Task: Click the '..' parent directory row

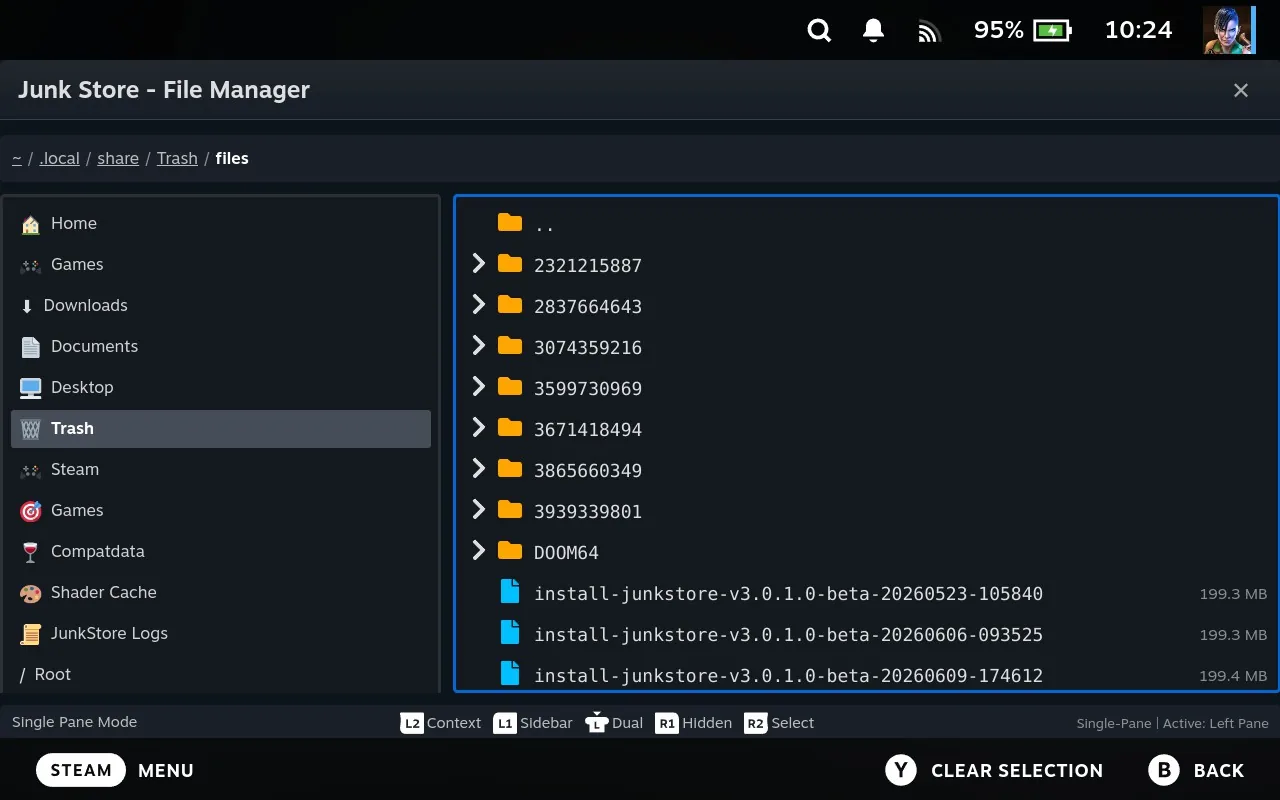Action: [x=867, y=224]
